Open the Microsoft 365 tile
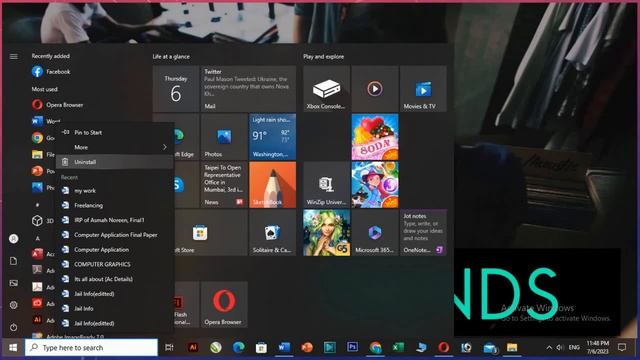This screenshot has width=640, height=360. tap(375, 233)
